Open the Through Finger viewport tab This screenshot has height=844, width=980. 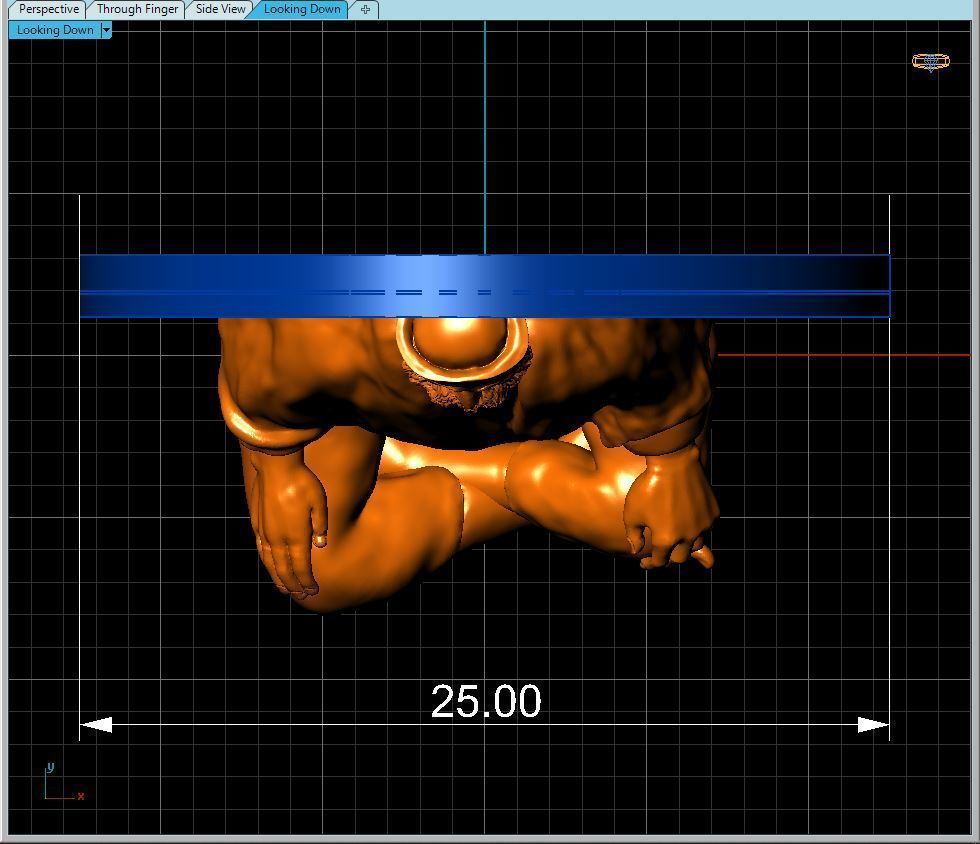point(137,9)
